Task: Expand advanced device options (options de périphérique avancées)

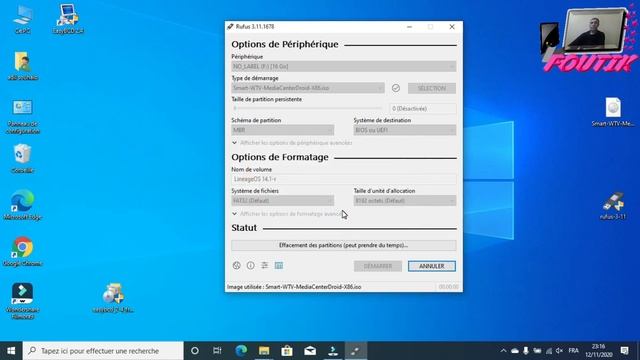Action: click(292, 143)
